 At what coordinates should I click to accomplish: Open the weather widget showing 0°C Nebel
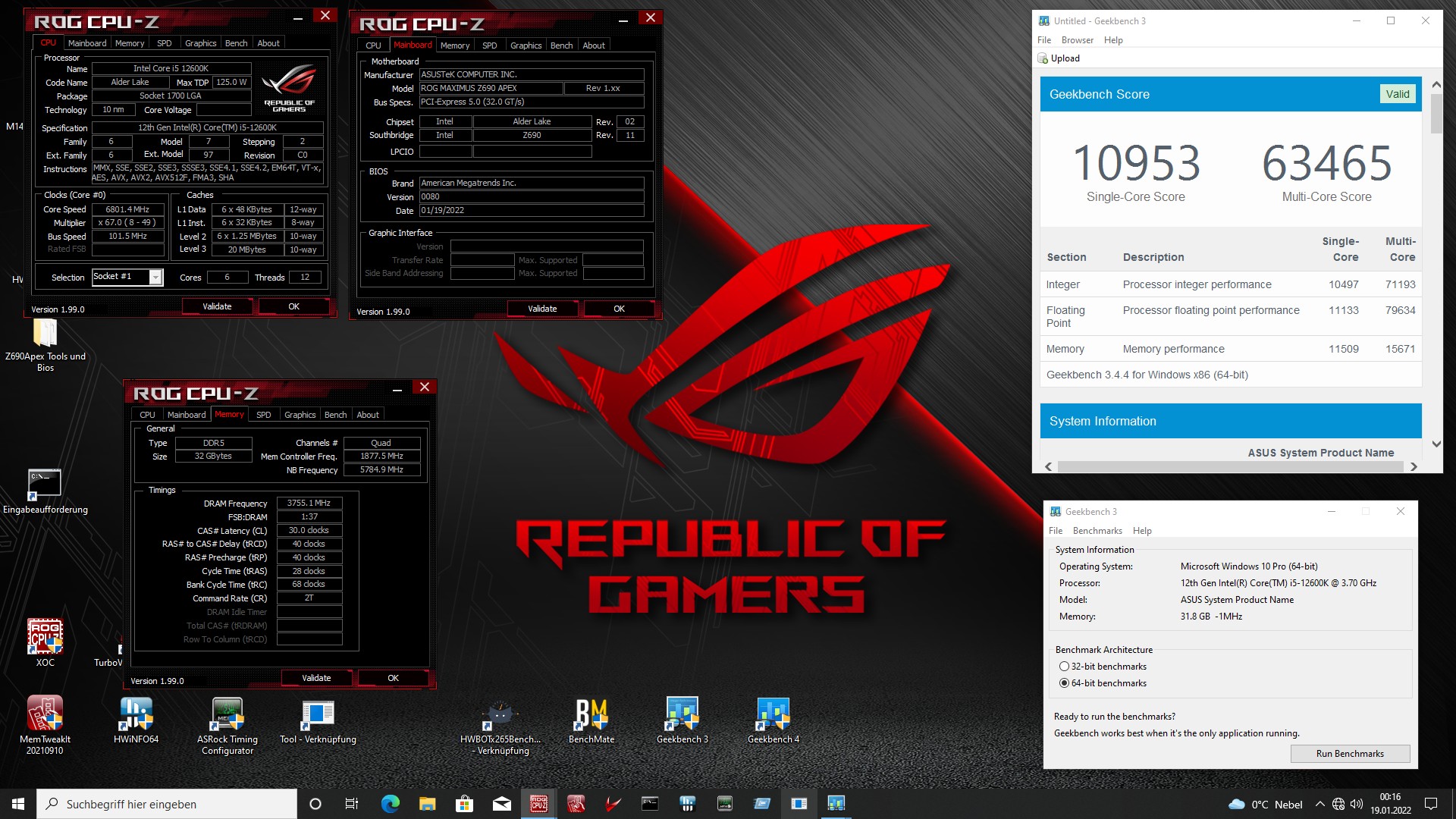[1265, 804]
